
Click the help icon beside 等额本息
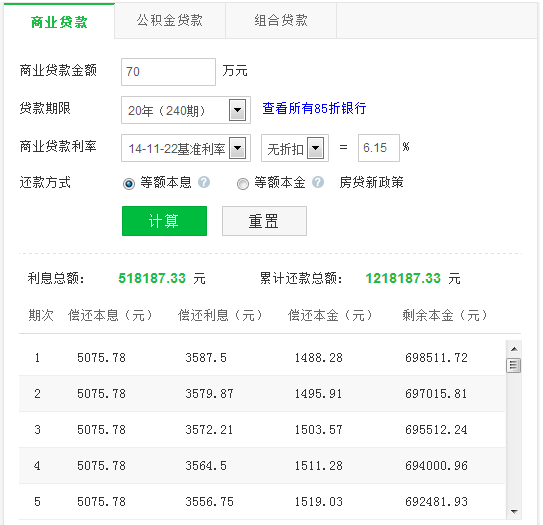[204, 182]
